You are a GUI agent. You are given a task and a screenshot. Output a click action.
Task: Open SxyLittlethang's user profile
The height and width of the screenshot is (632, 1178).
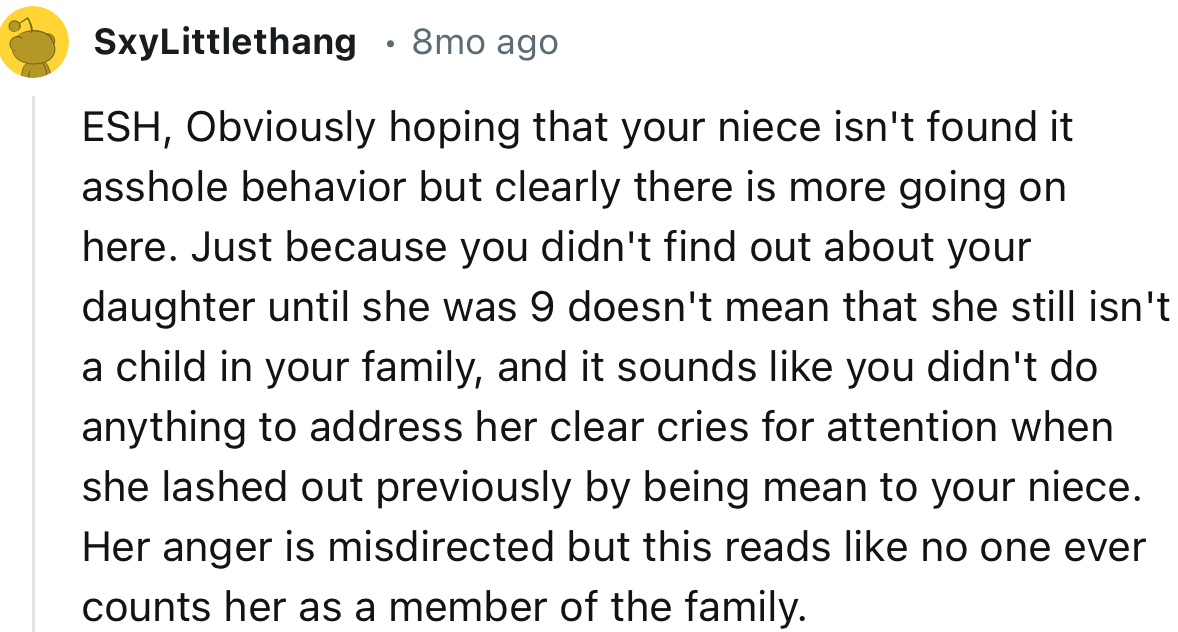(x=224, y=42)
